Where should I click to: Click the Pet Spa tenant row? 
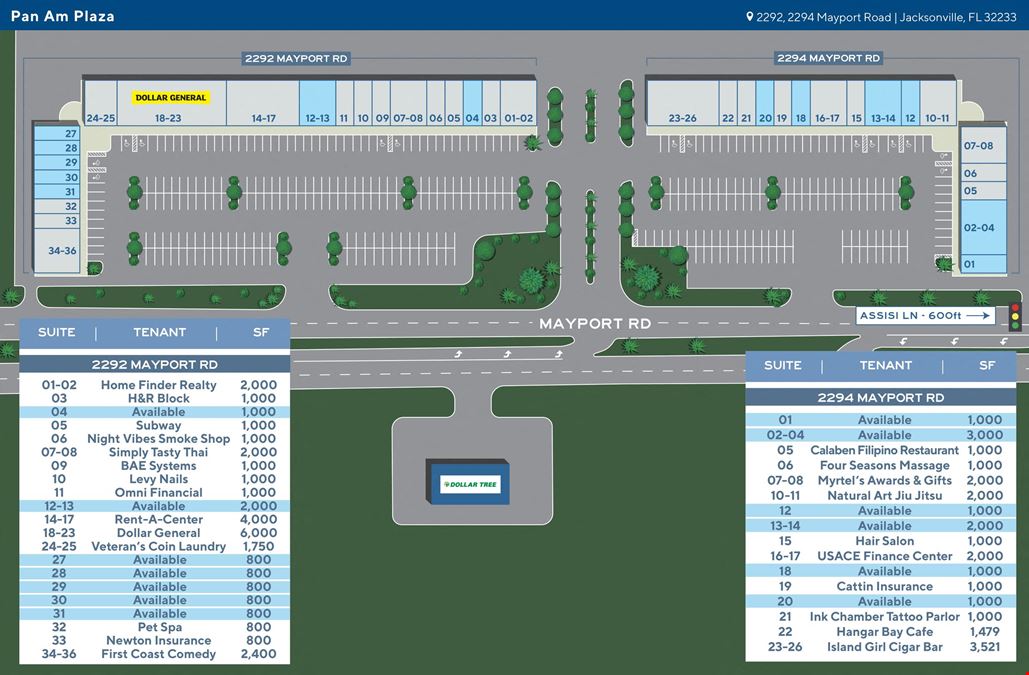coord(155,627)
